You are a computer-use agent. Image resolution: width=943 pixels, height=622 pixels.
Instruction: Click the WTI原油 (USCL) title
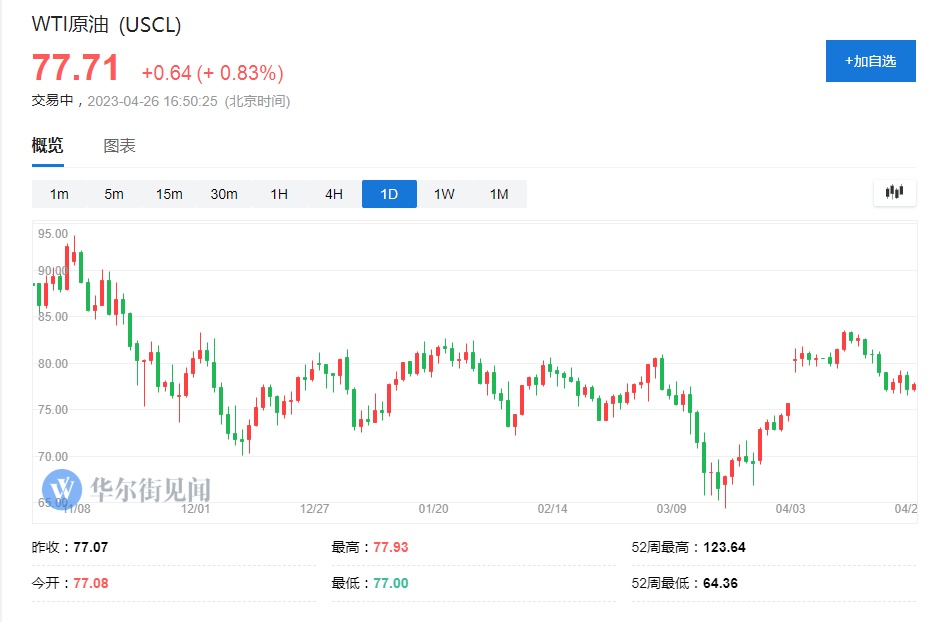point(107,25)
